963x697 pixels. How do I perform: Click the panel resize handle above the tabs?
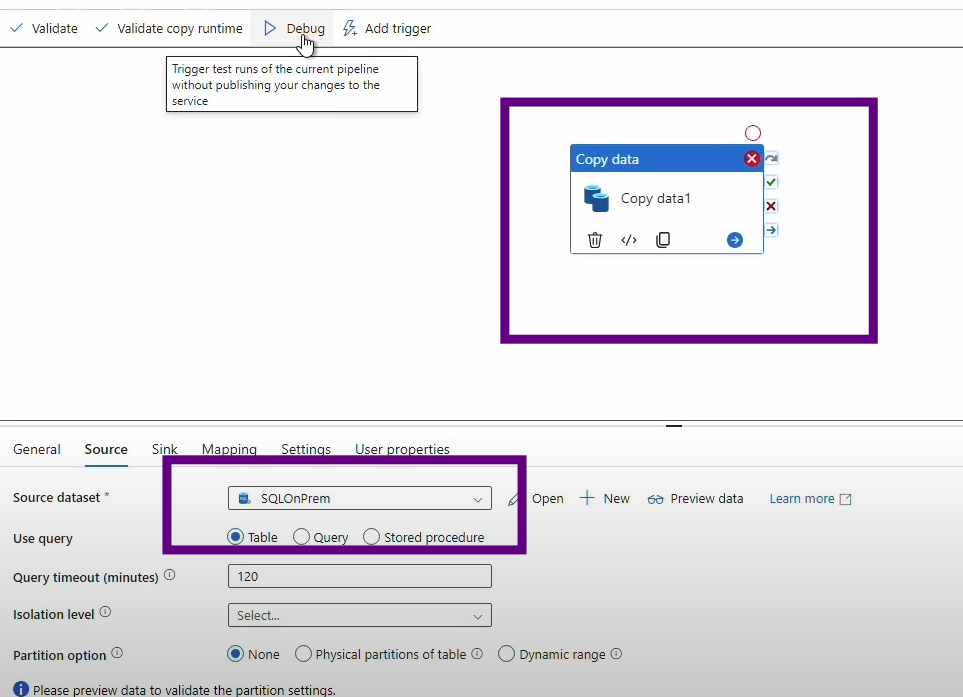tap(674, 426)
